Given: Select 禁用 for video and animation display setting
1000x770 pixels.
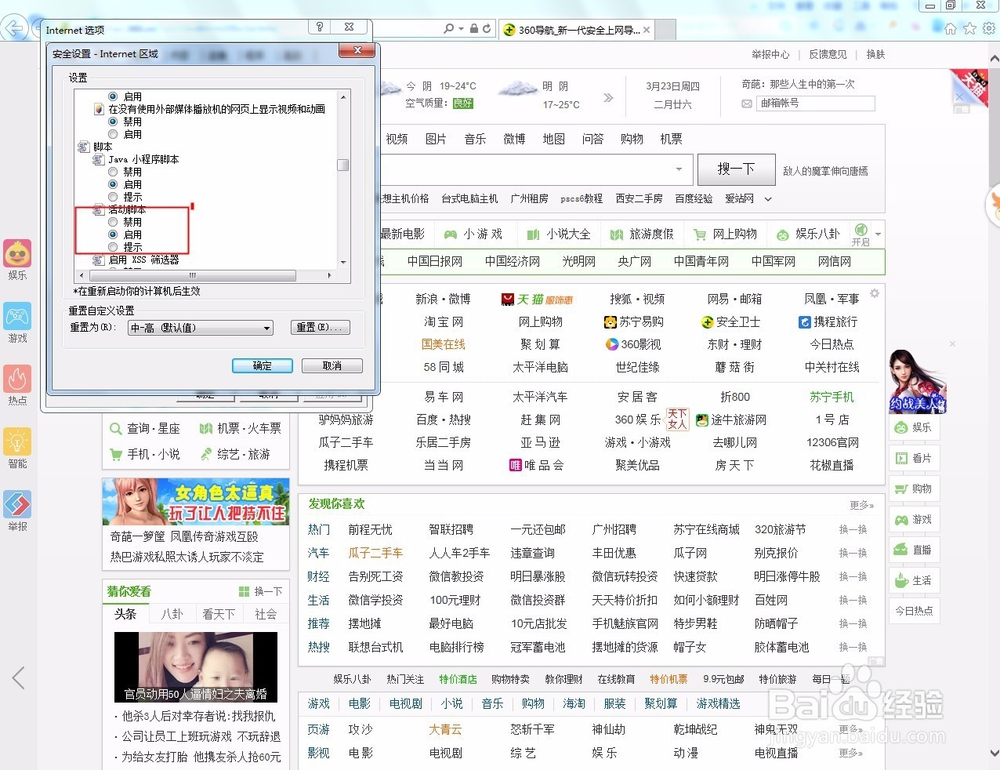Looking at the screenshot, I should [113, 122].
